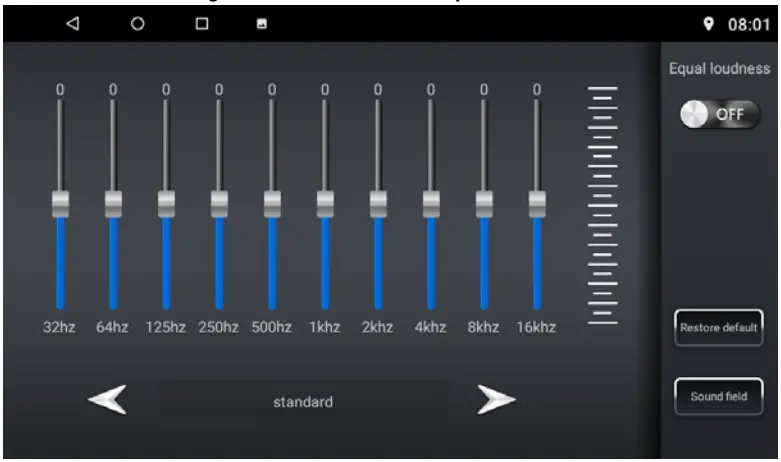Screen dimensions: 781x462
Task: Click the 32hz slider handle
Action: tap(60, 204)
